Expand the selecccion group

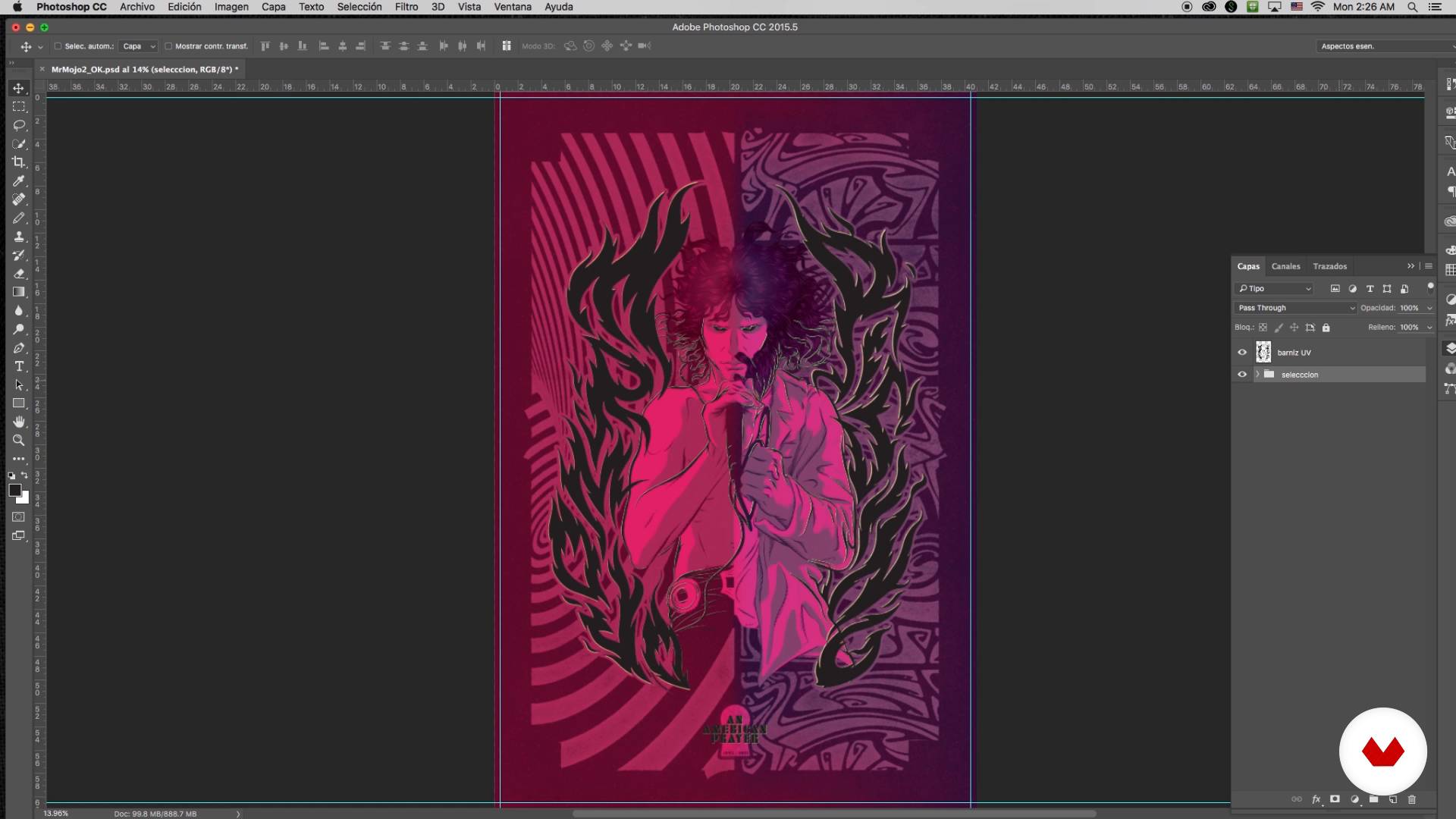1257,375
